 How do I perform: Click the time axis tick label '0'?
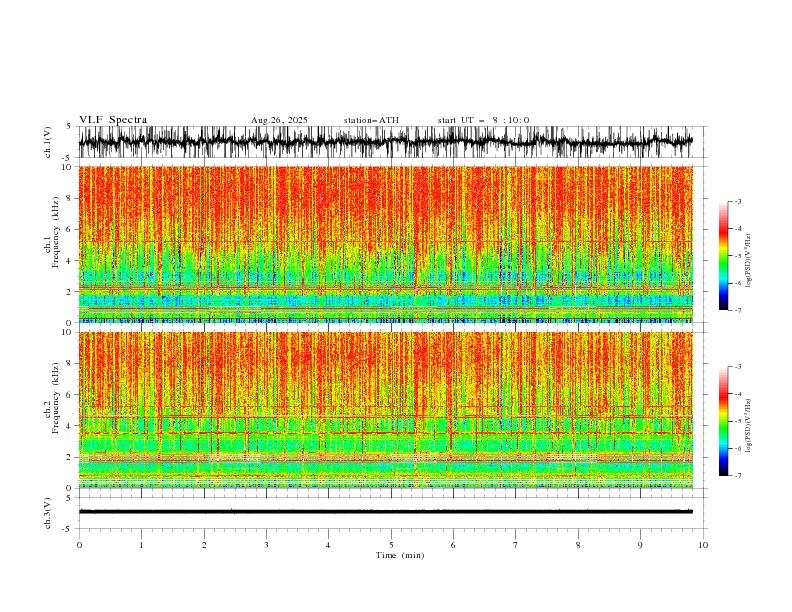(79, 545)
